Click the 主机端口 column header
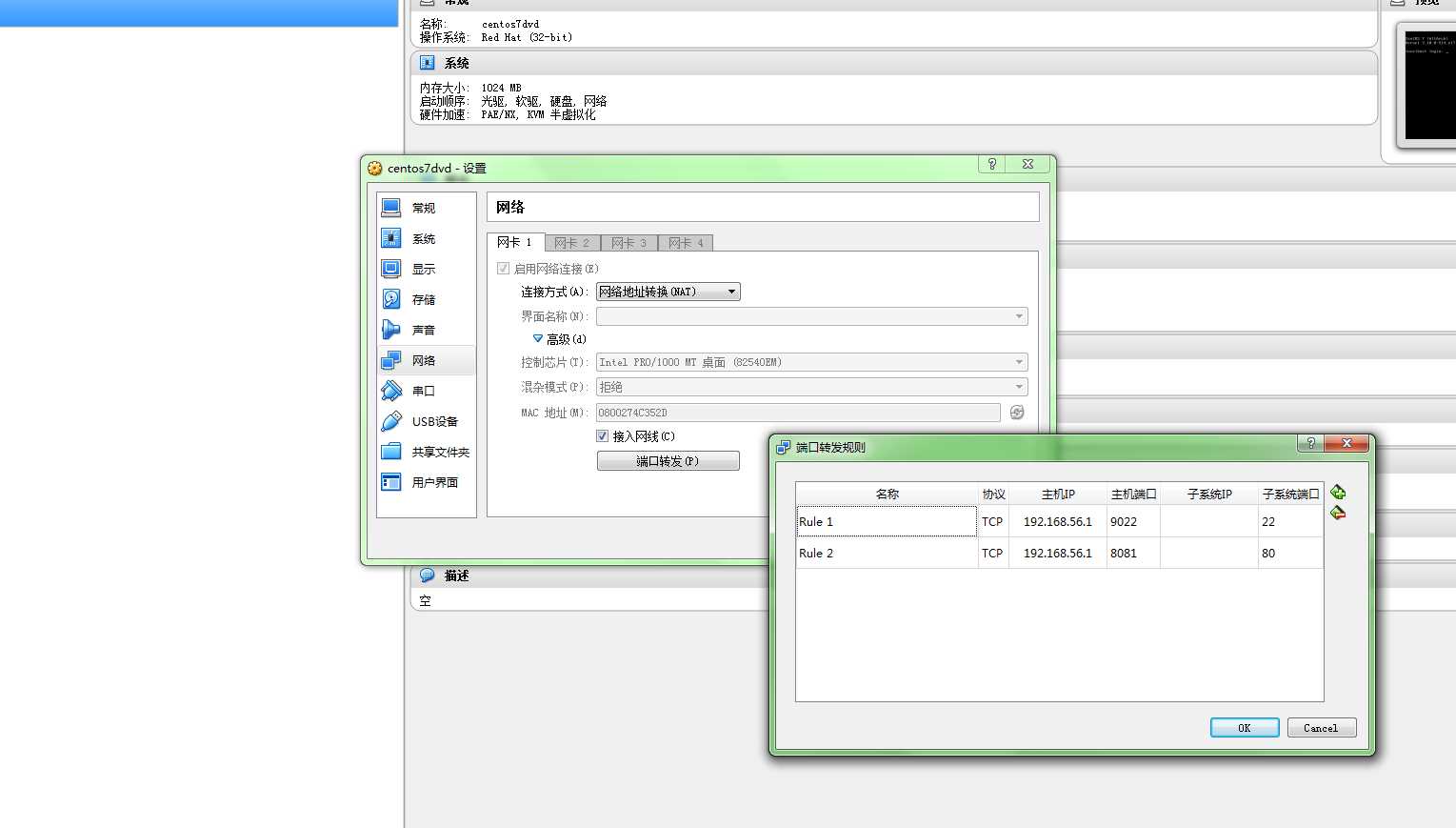The image size is (1456, 828). (1133, 494)
